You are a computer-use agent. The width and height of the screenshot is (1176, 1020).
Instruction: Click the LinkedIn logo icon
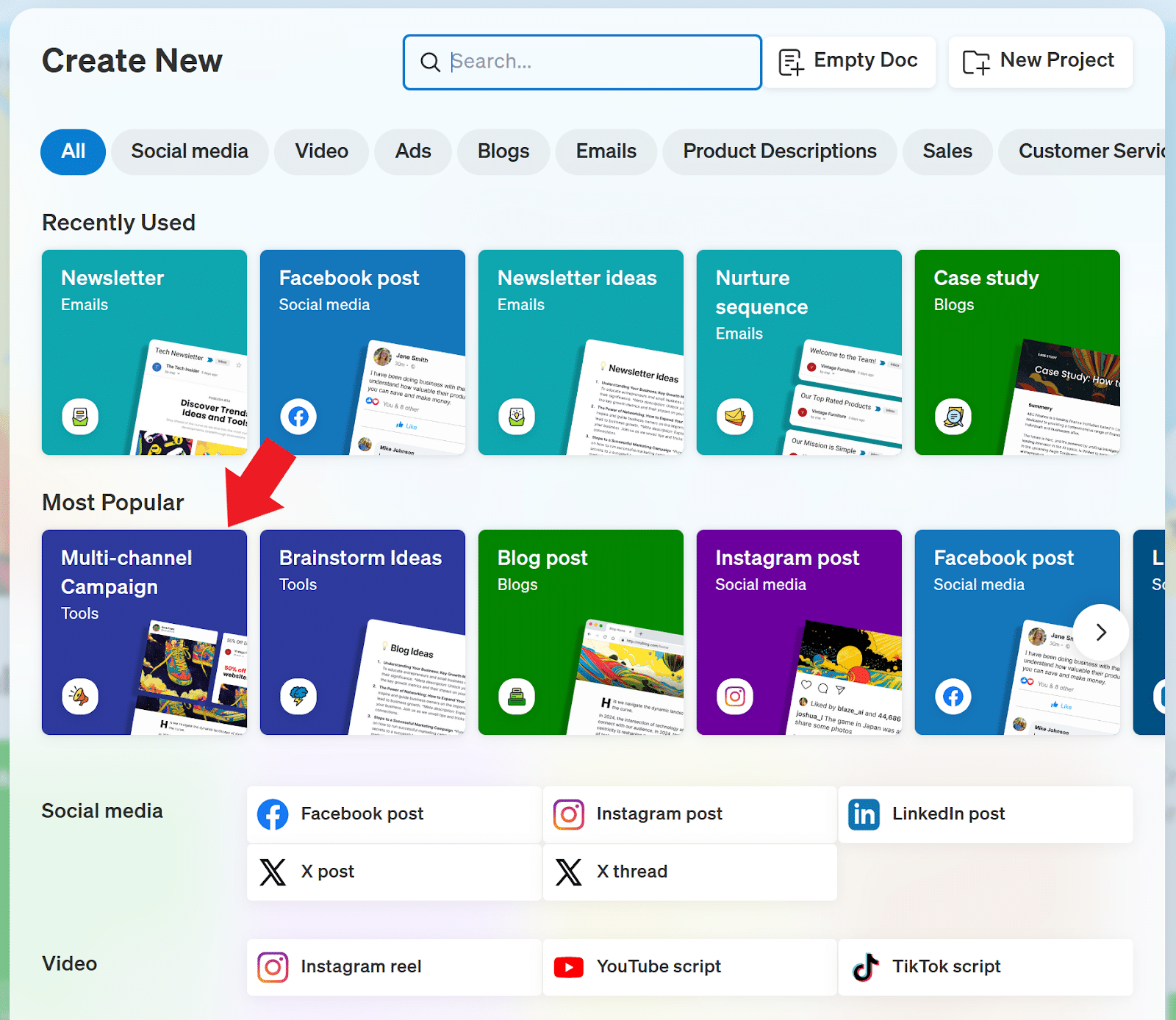[864, 814]
